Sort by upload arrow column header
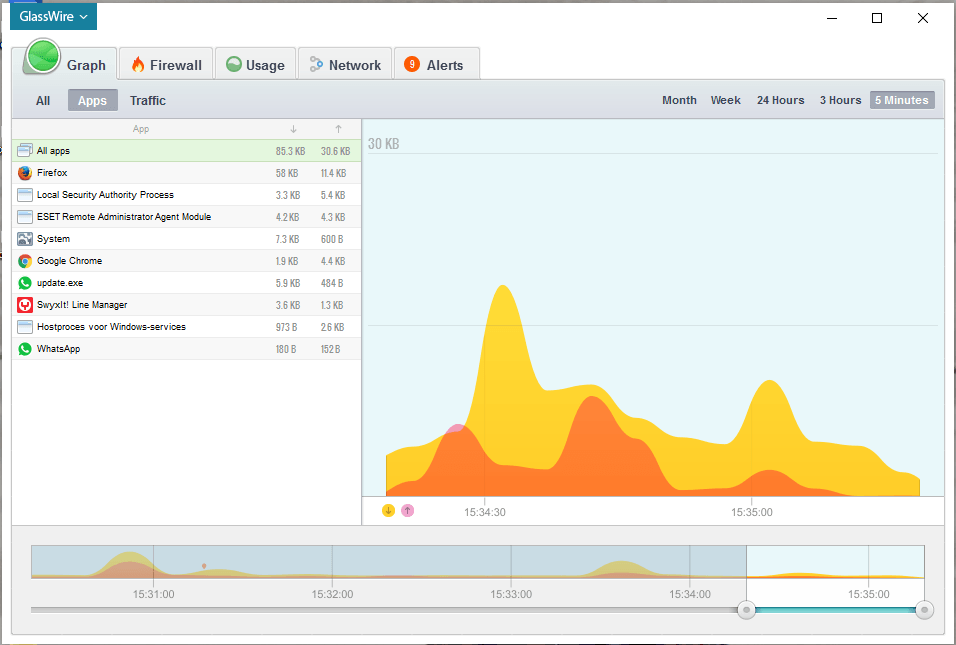 338,129
